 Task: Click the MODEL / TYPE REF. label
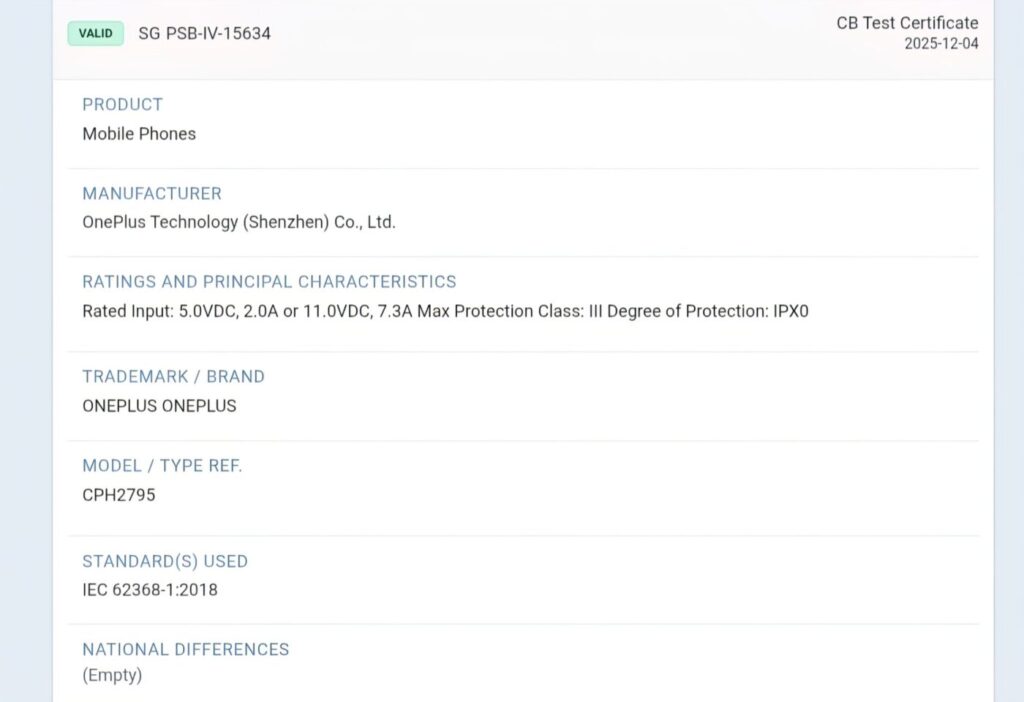click(x=162, y=466)
